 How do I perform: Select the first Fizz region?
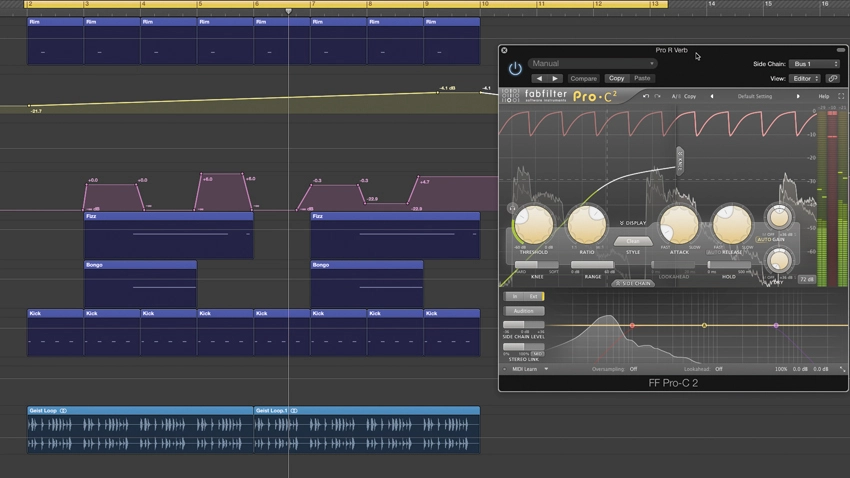169,236
